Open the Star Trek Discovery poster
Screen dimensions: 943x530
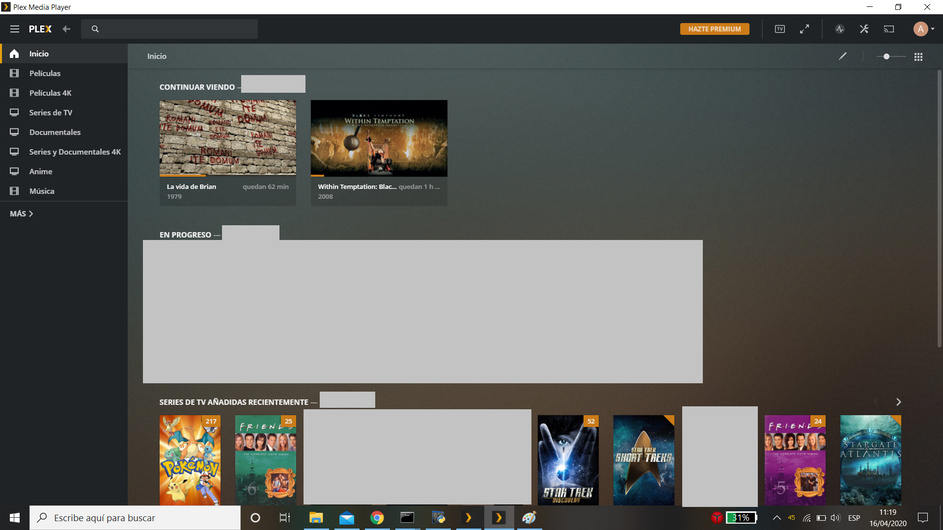point(568,460)
